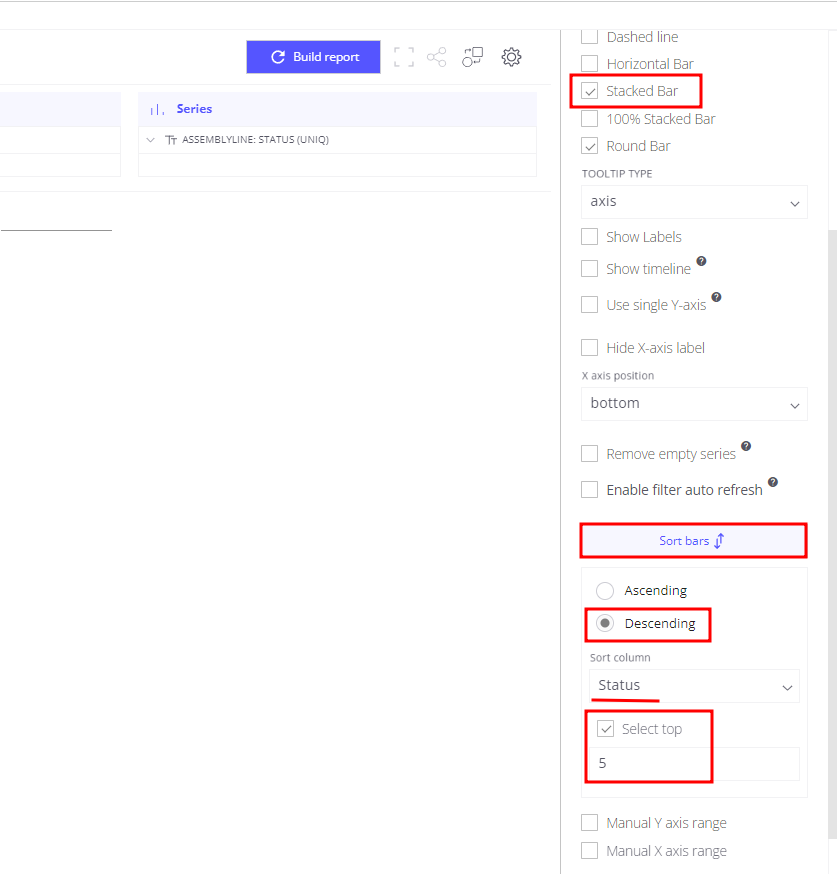Click the Build report button
The width and height of the screenshot is (837, 874).
314,57
